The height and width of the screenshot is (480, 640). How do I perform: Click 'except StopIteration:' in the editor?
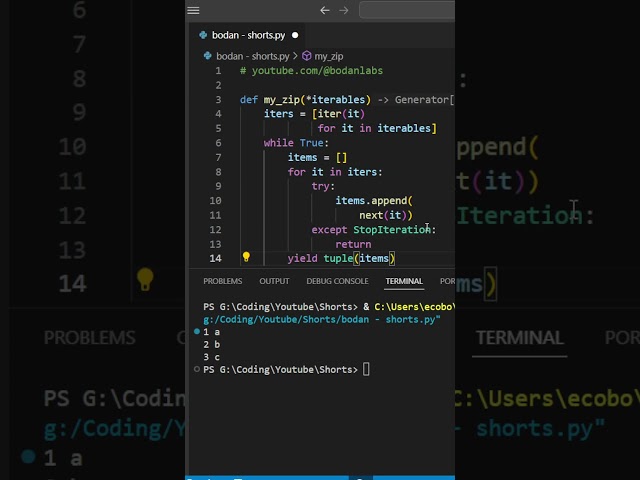coord(373,230)
